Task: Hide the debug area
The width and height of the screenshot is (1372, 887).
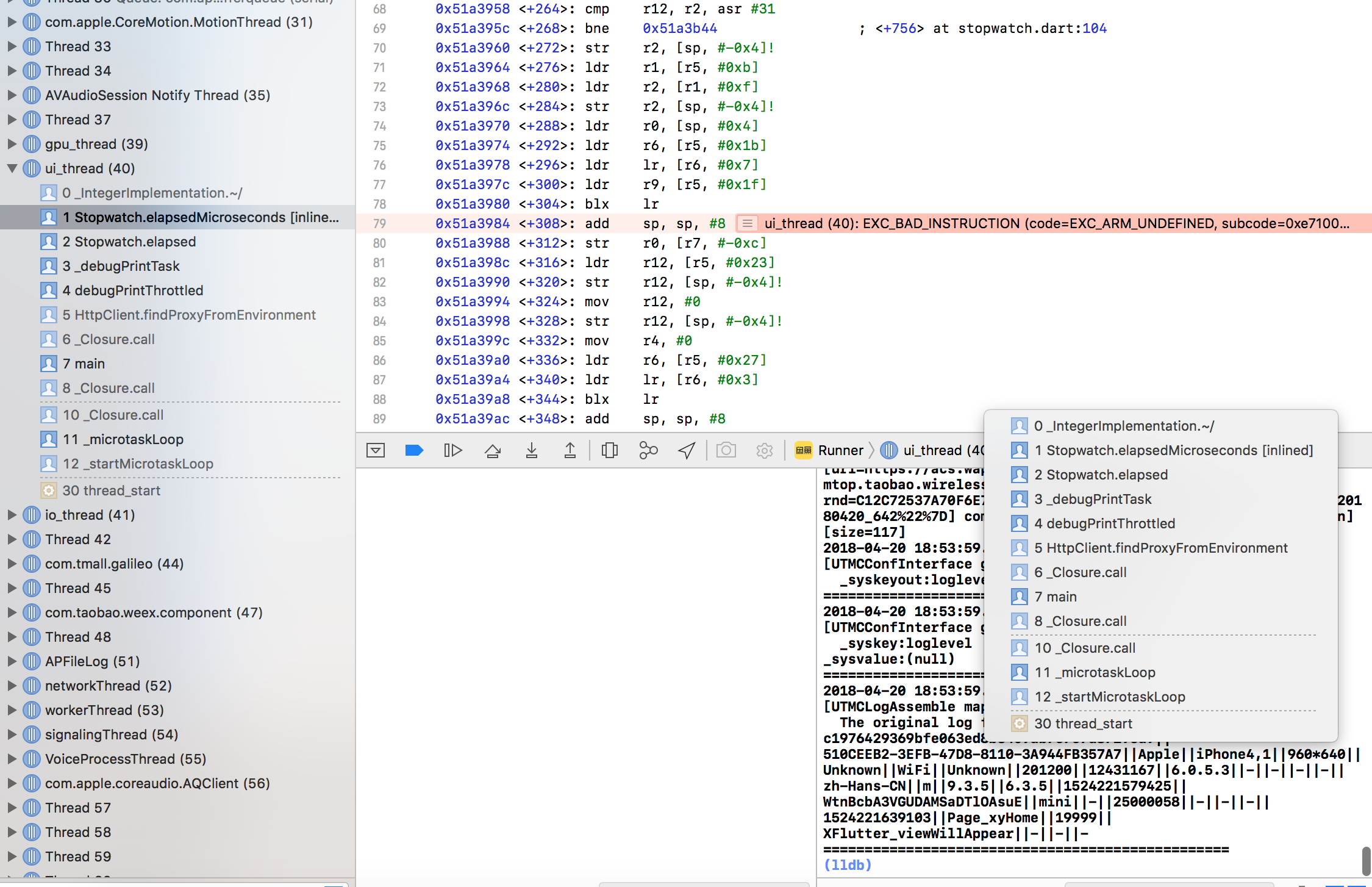Action: click(376, 450)
